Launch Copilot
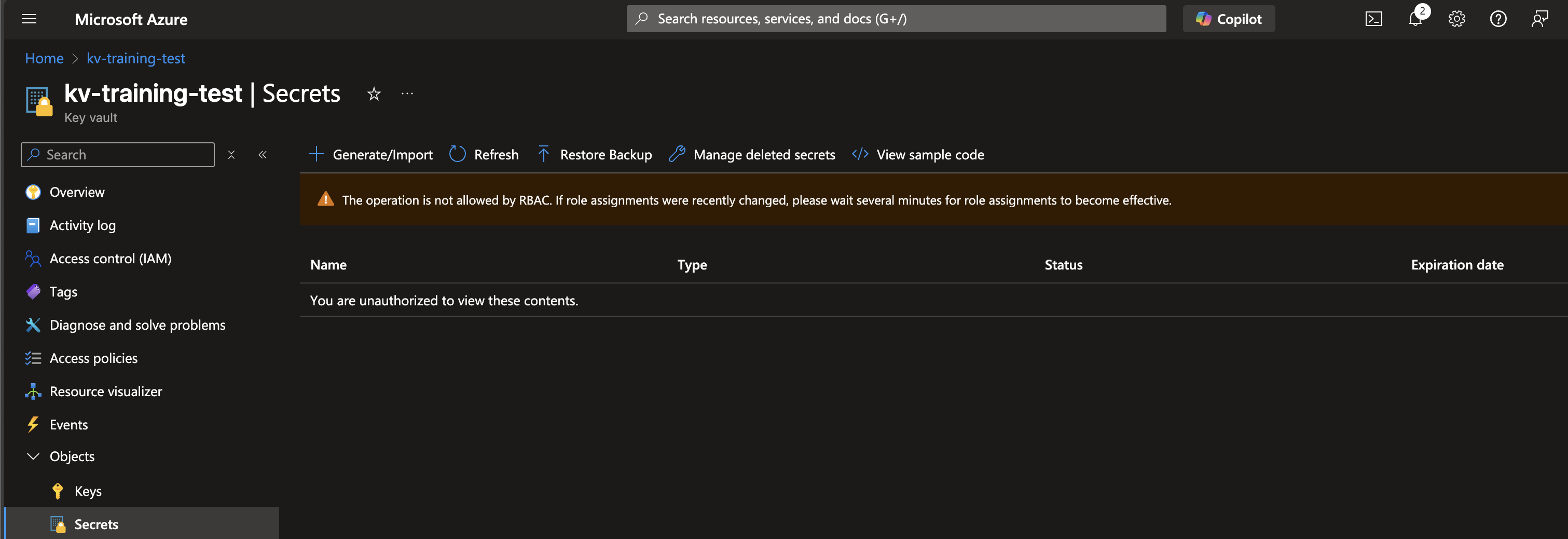 click(1228, 18)
